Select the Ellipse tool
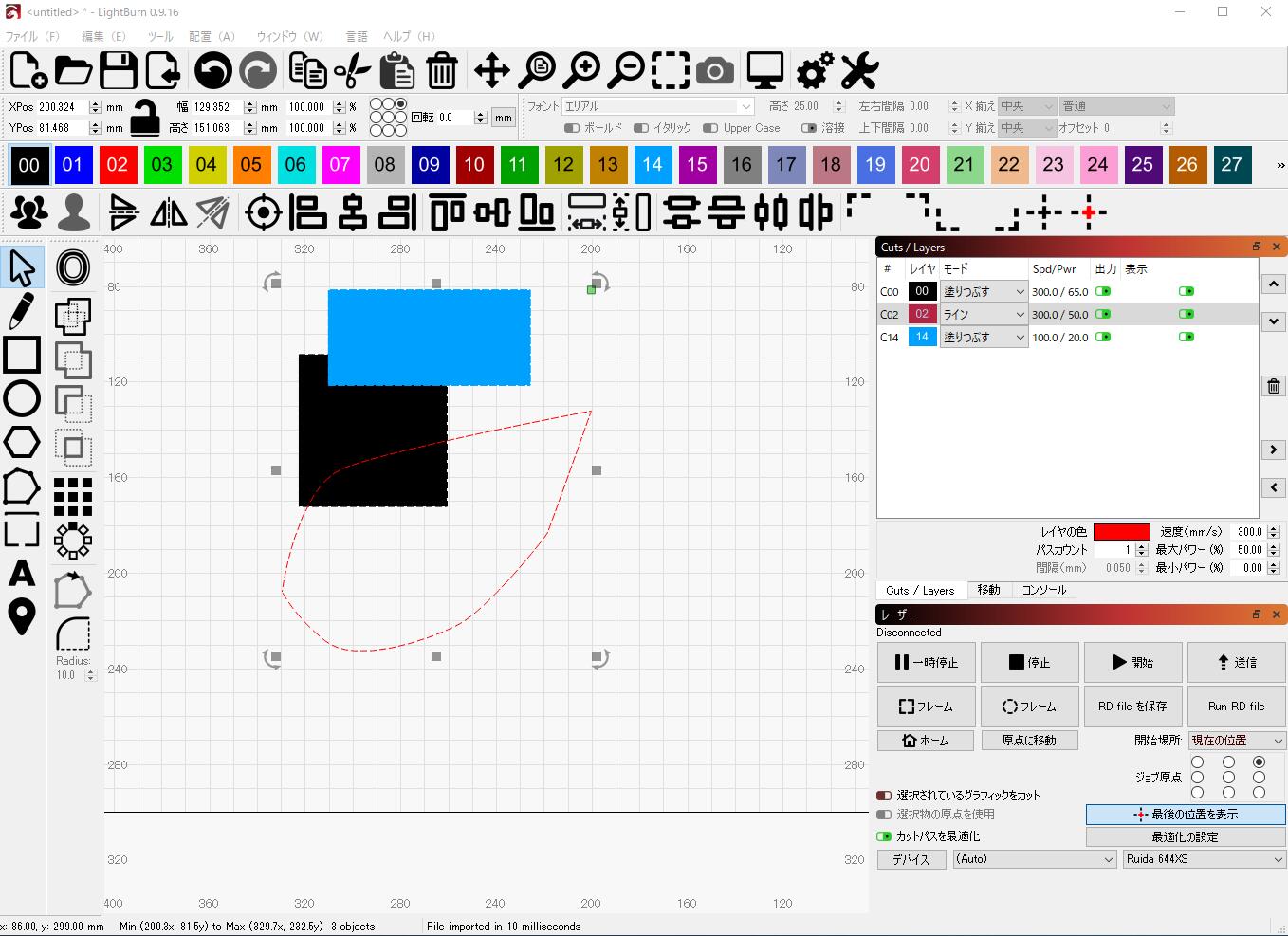 point(22,398)
